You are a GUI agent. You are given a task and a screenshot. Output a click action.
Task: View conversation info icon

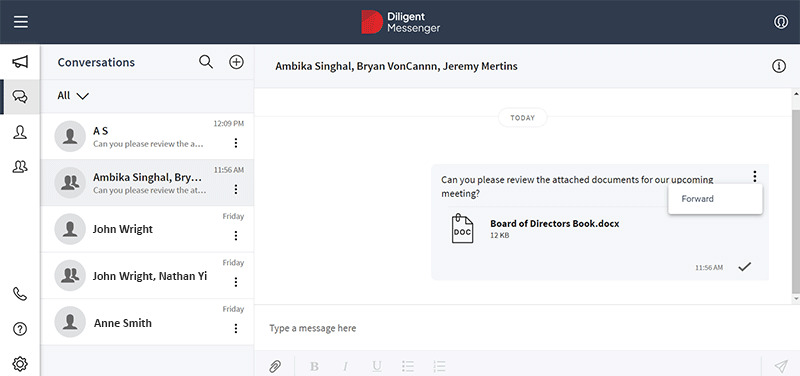pos(779,66)
